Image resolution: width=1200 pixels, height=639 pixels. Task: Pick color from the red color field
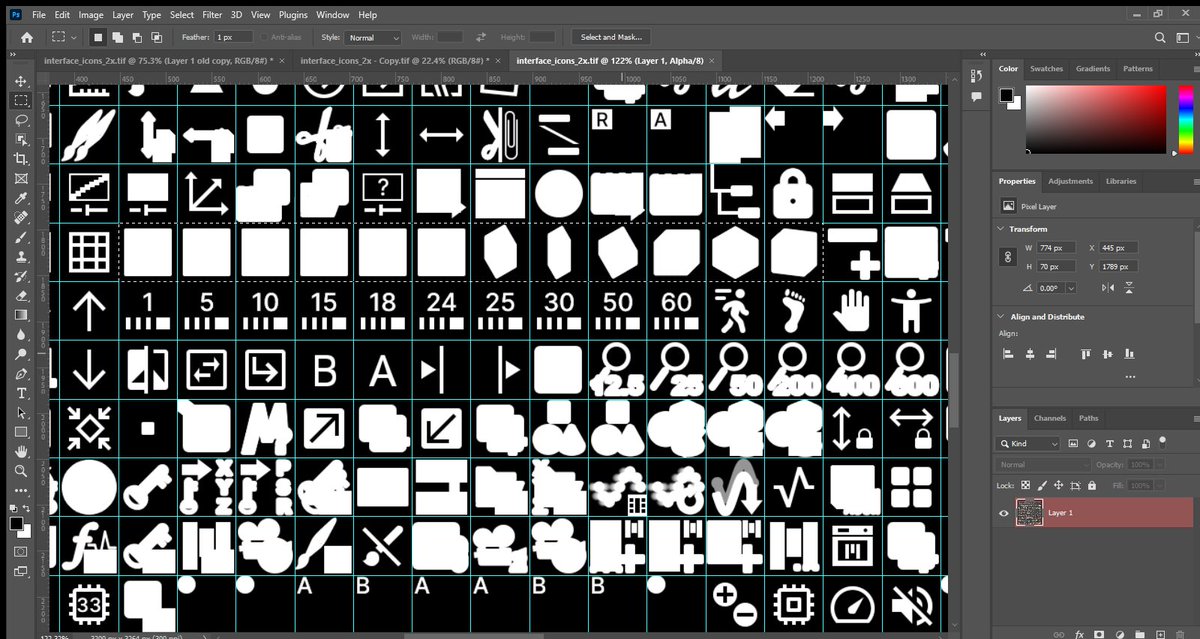[1096, 121]
